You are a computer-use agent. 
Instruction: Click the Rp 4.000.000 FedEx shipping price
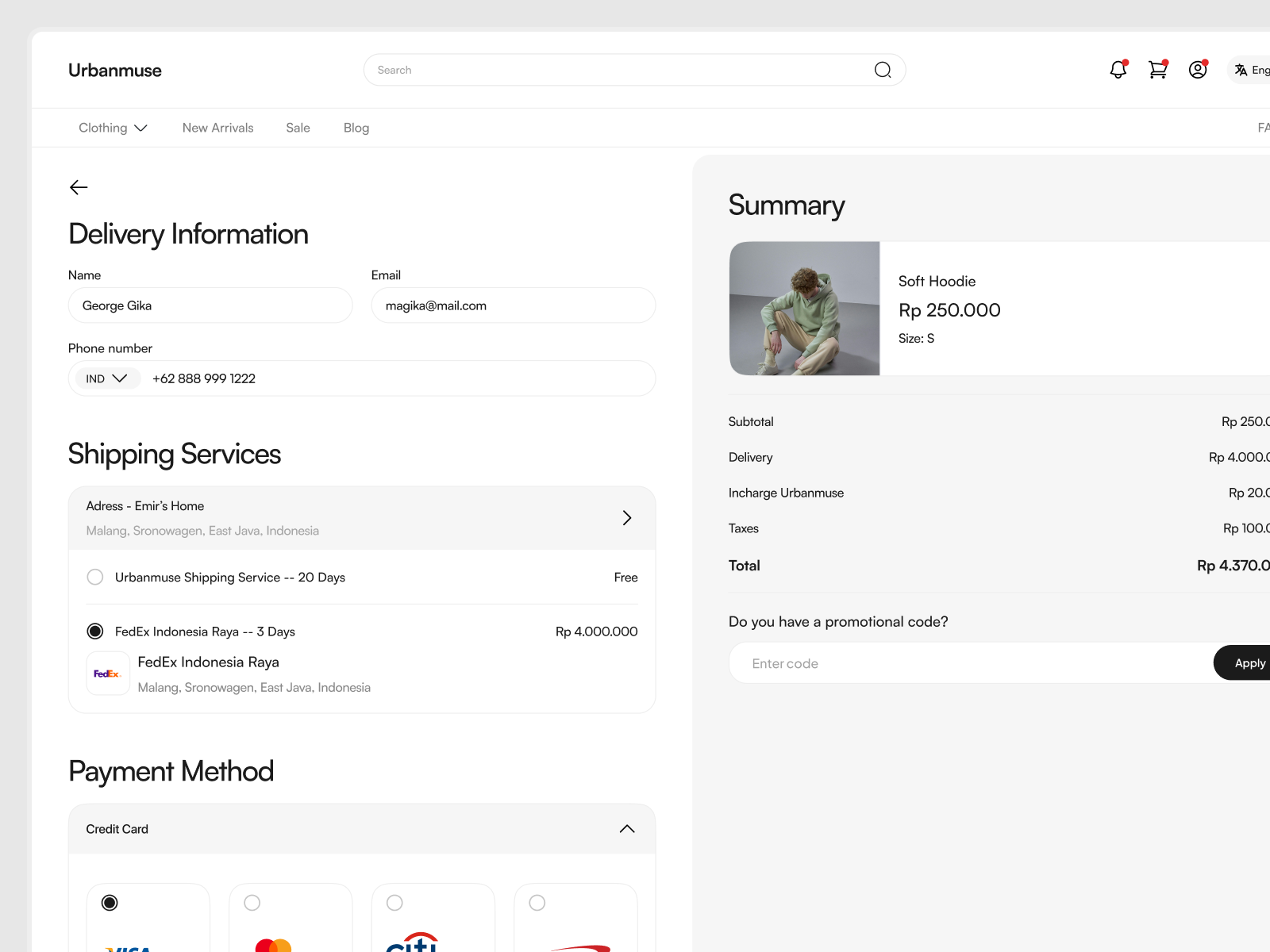pyautogui.click(x=597, y=631)
